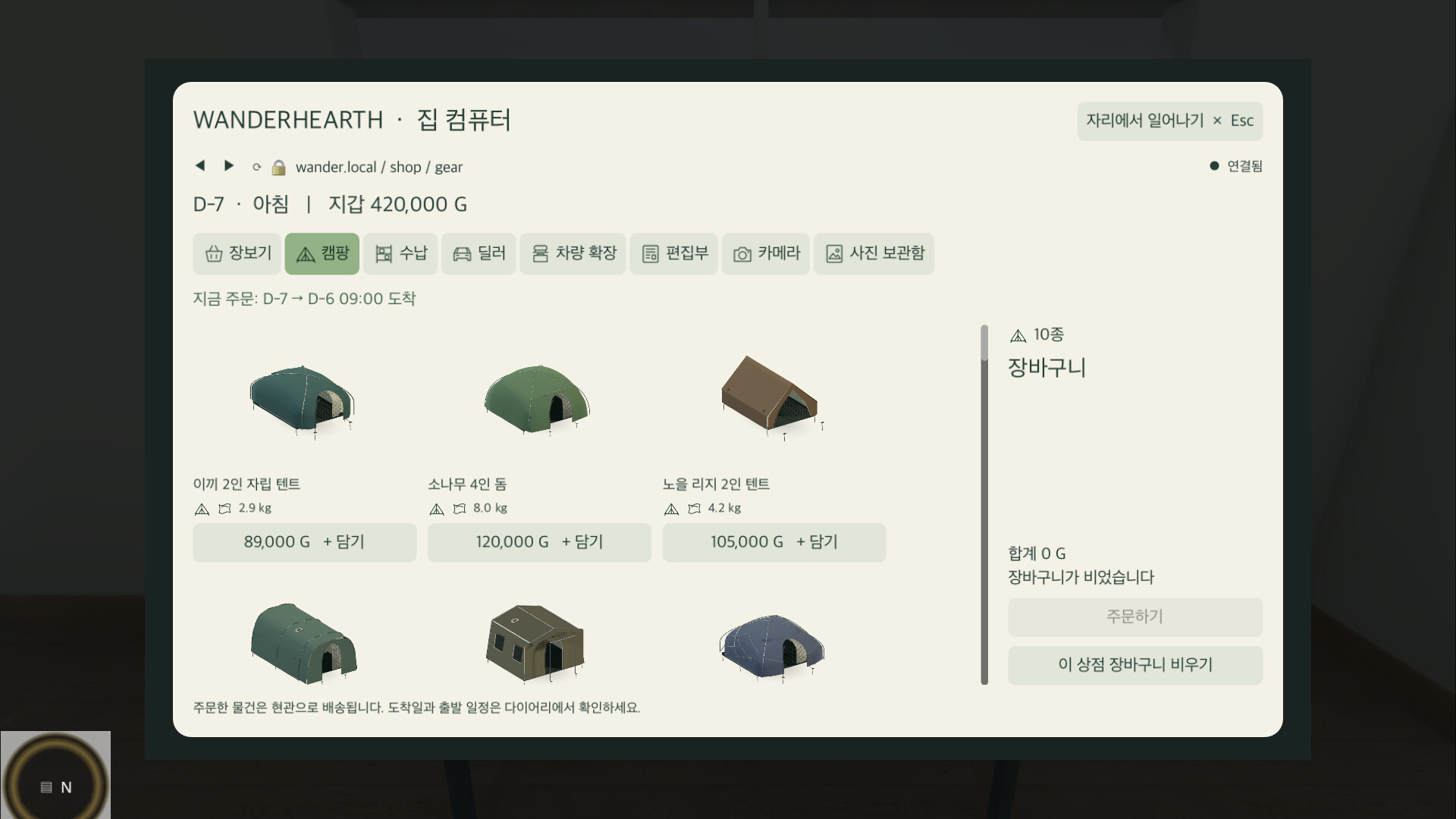Image resolution: width=1456 pixels, height=819 pixels.
Task: Click the 이끼 2인 자립 텐트 thumbnail
Action: pos(303,401)
